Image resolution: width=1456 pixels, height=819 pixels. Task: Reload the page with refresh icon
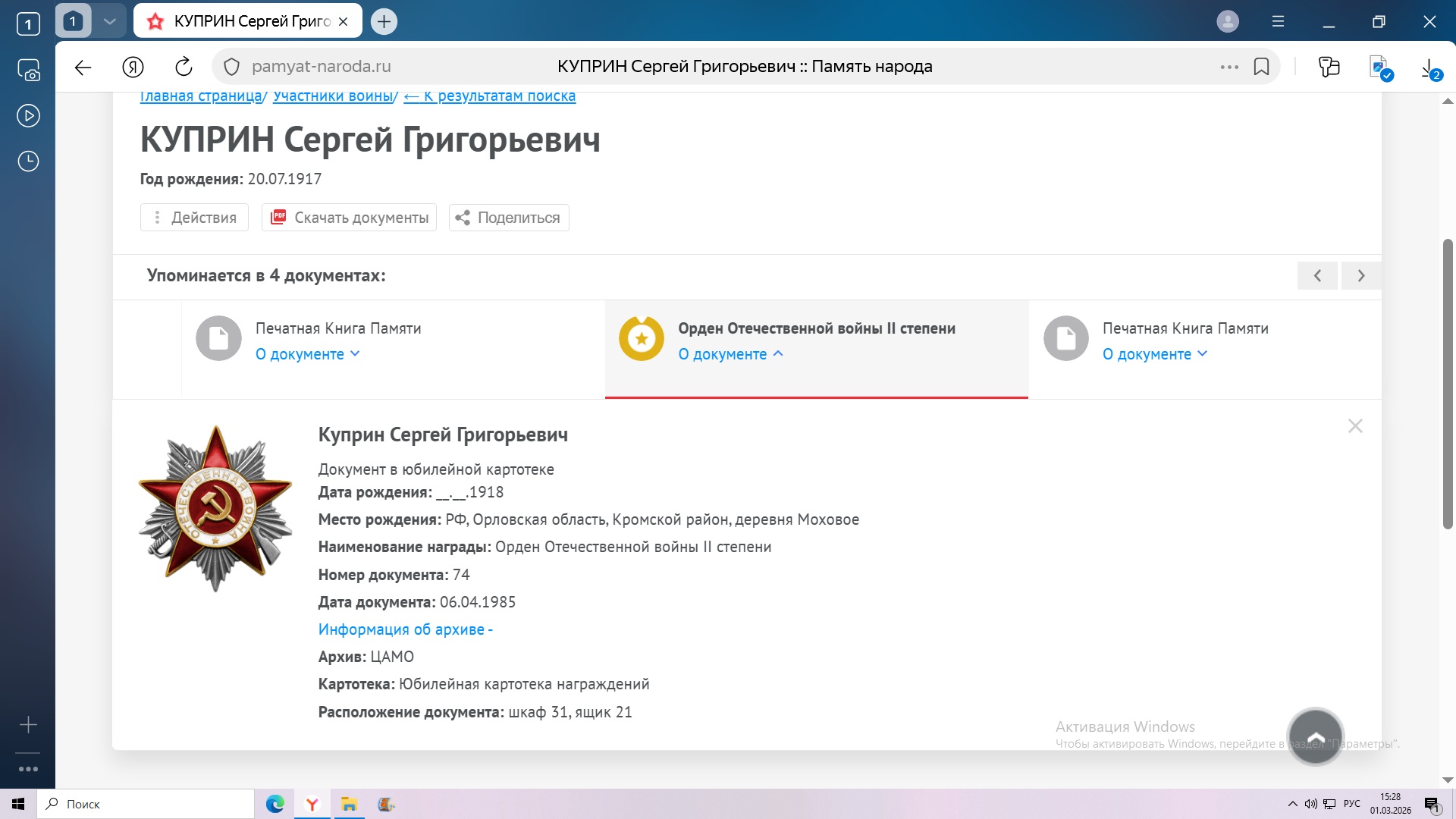tap(184, 67)
